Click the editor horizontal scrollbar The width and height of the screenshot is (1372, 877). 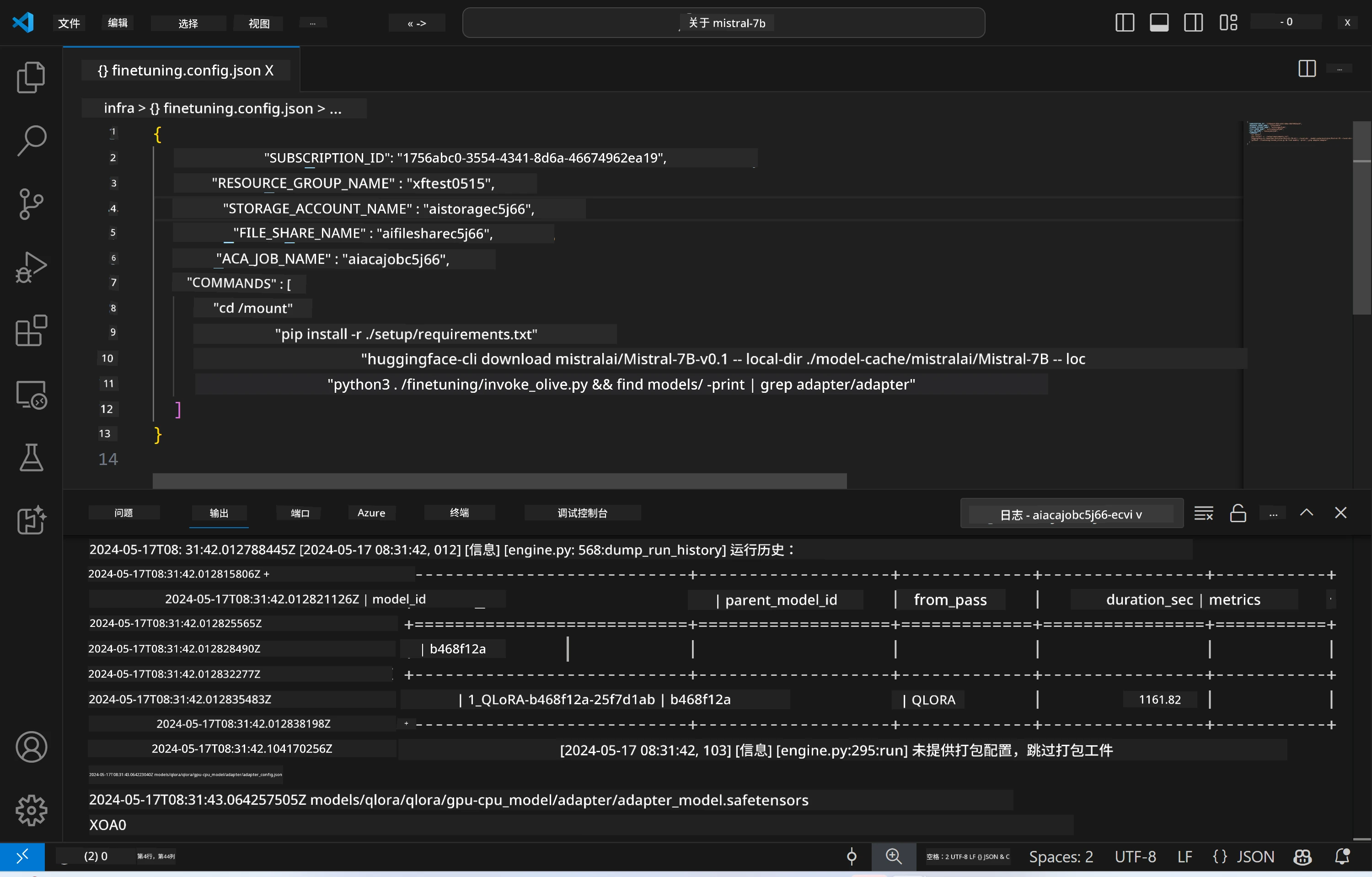click(x=500, y=481)
